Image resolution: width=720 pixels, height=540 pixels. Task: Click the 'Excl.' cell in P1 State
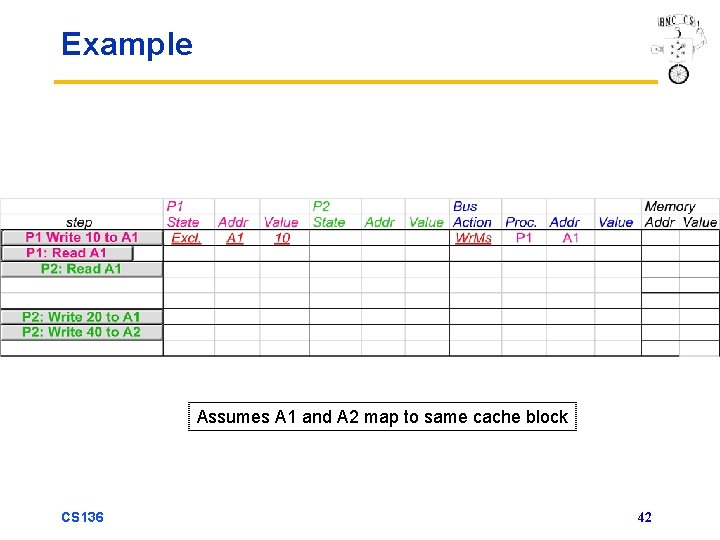pyautogui.click(x=186, y=238)
